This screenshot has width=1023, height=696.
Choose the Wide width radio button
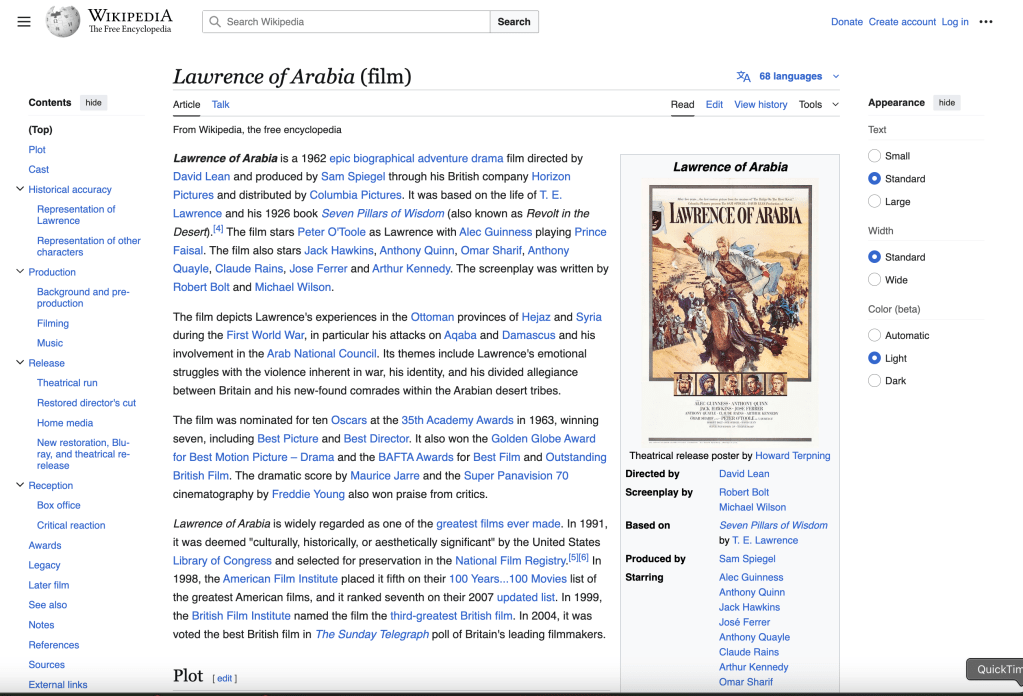[x=875, y=280]
